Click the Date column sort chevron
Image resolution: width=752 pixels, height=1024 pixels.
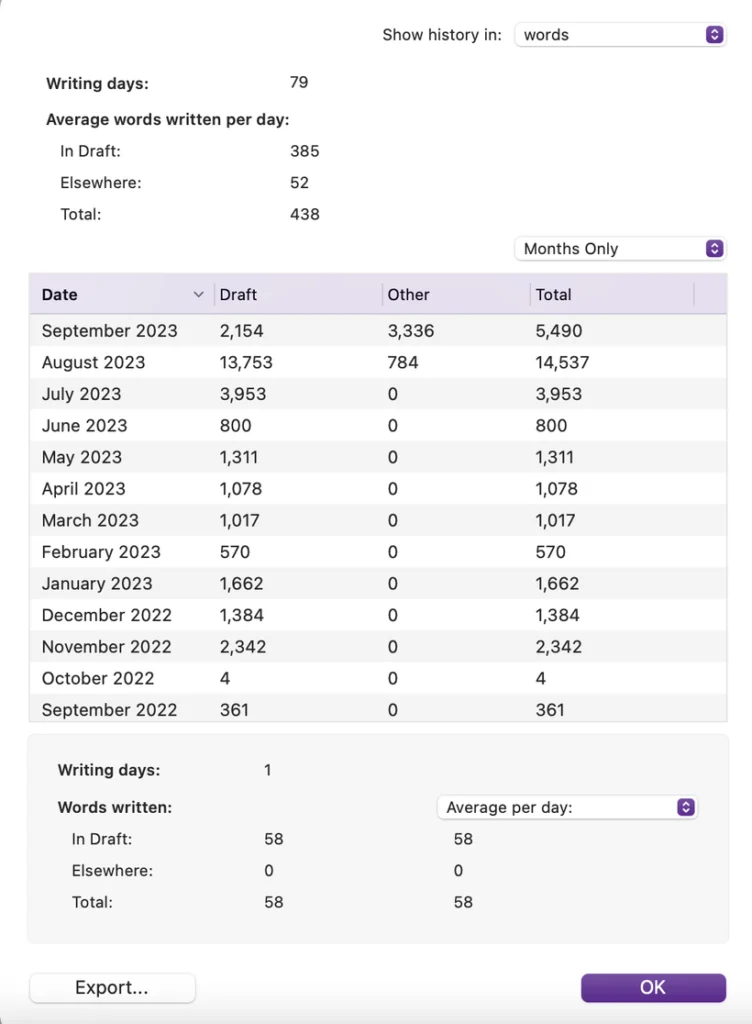point(198,295)
